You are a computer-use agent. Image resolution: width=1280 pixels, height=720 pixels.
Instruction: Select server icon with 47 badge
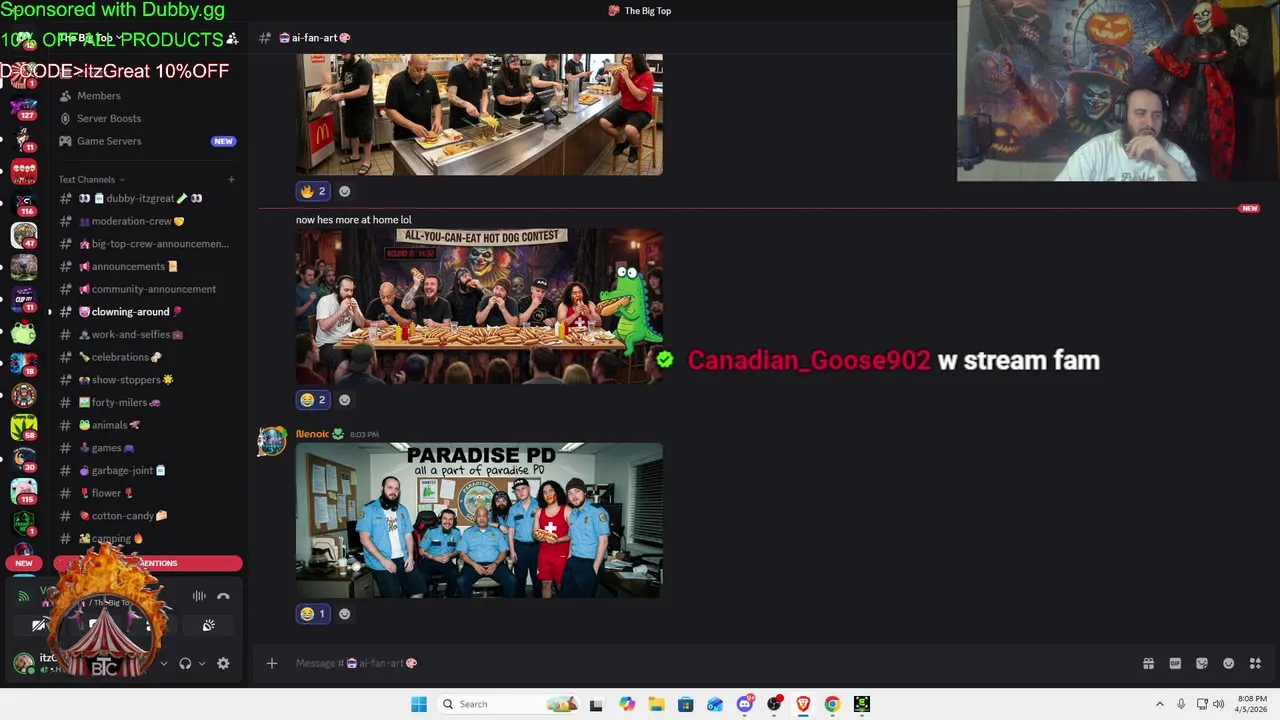[24, 236]
